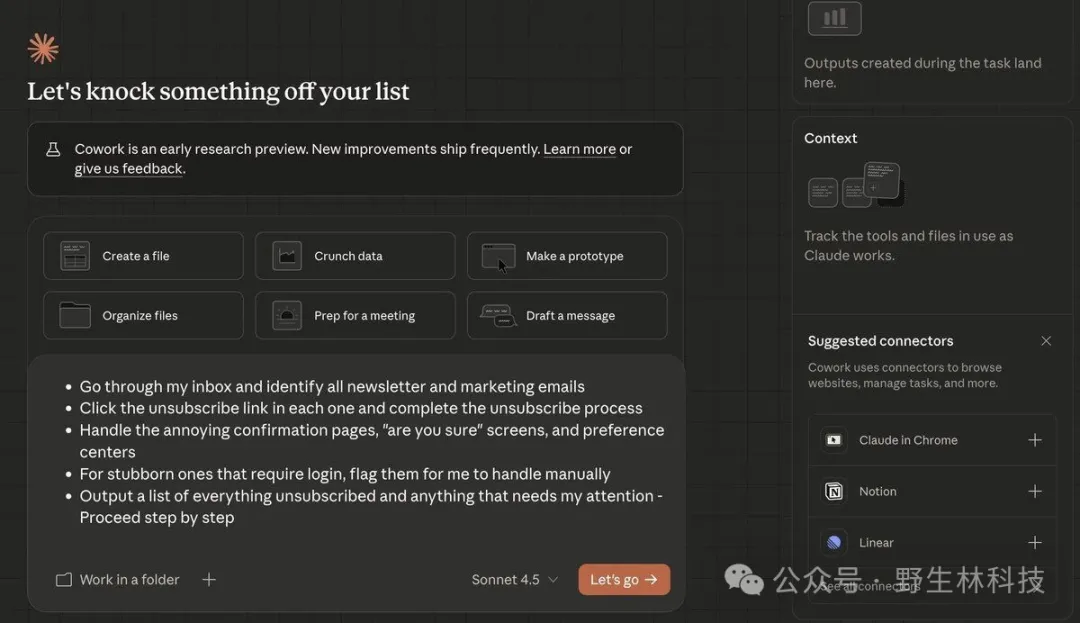
Task: Choose the Make a prototype suggestion
Action: coord(567,256)
